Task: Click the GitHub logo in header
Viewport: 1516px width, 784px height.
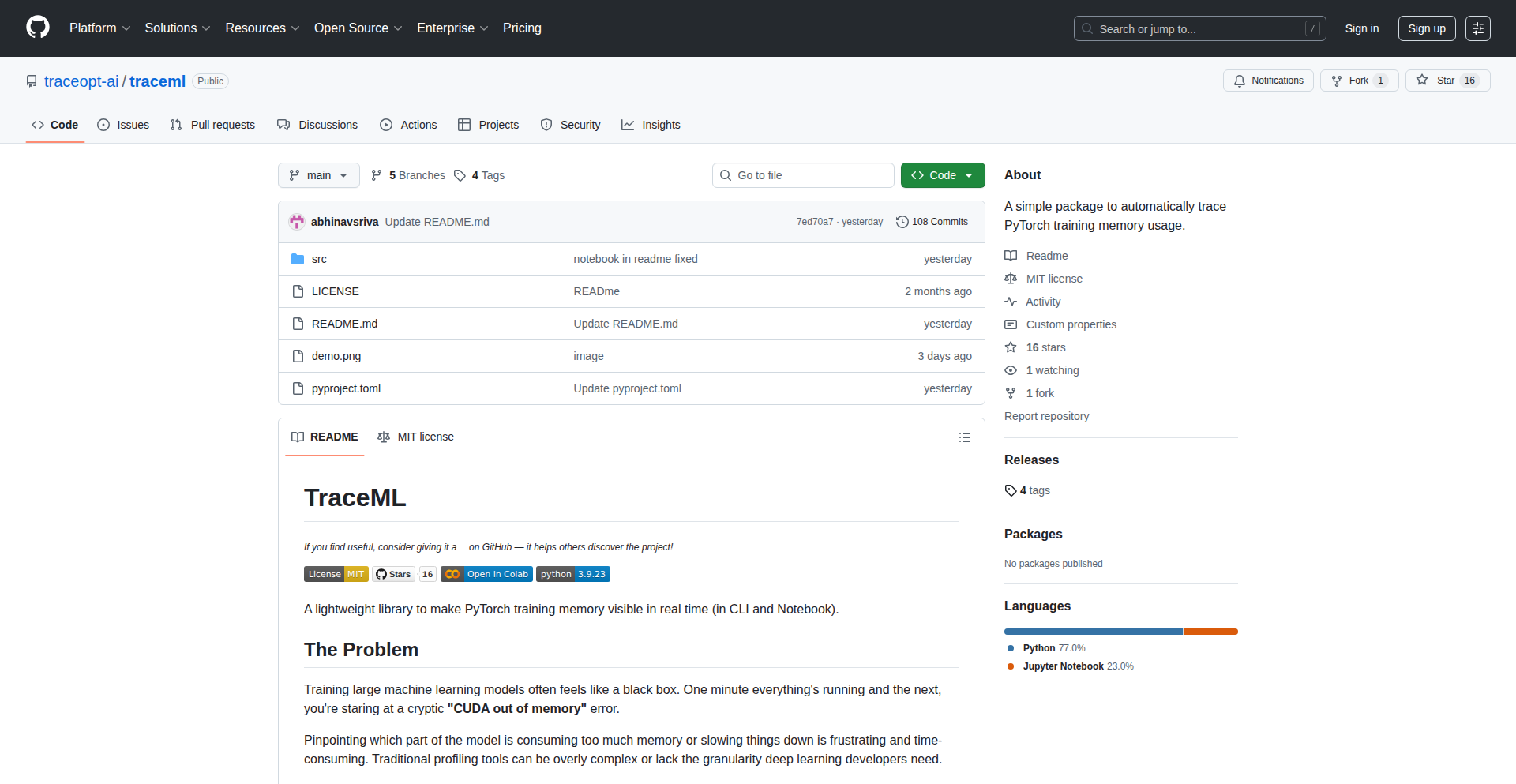Action: (x=38, y=28)
